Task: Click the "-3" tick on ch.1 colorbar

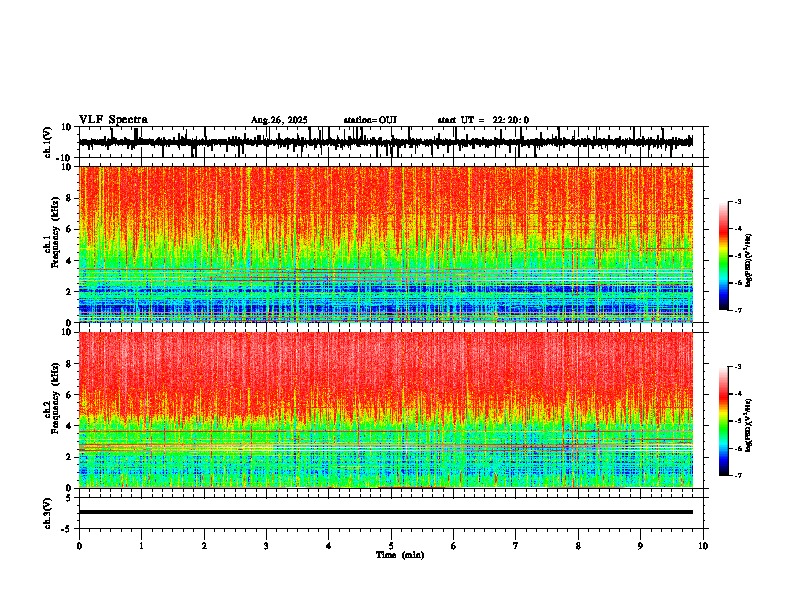Action: (x=738, y=201)
